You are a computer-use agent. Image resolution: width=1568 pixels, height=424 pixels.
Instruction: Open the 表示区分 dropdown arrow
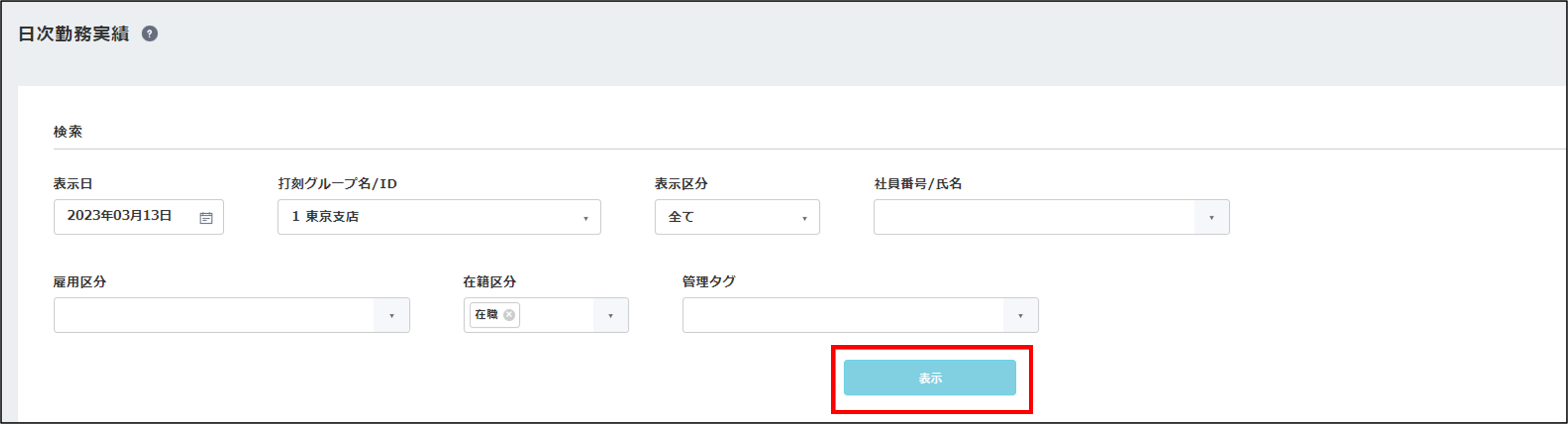point(804,218)
